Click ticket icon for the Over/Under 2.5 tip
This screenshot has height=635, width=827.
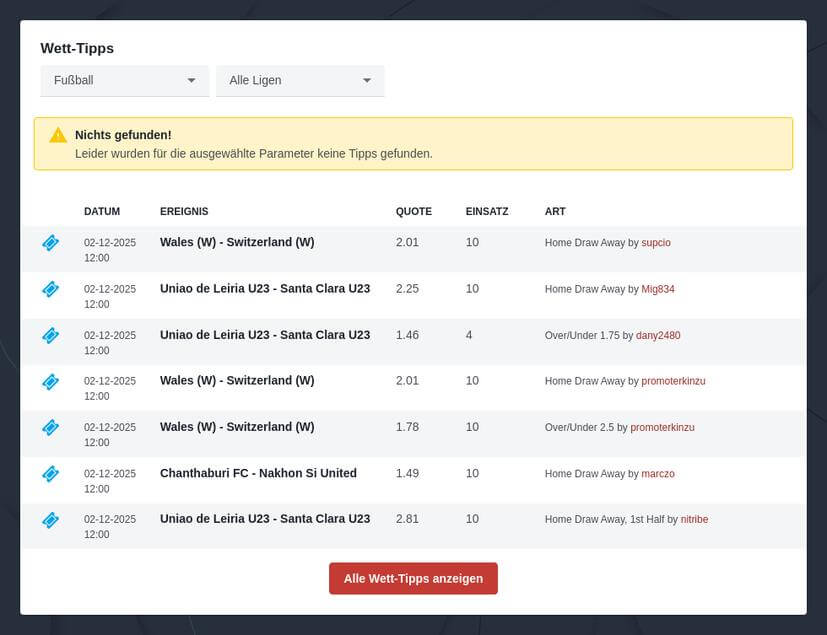click(50, 427)
